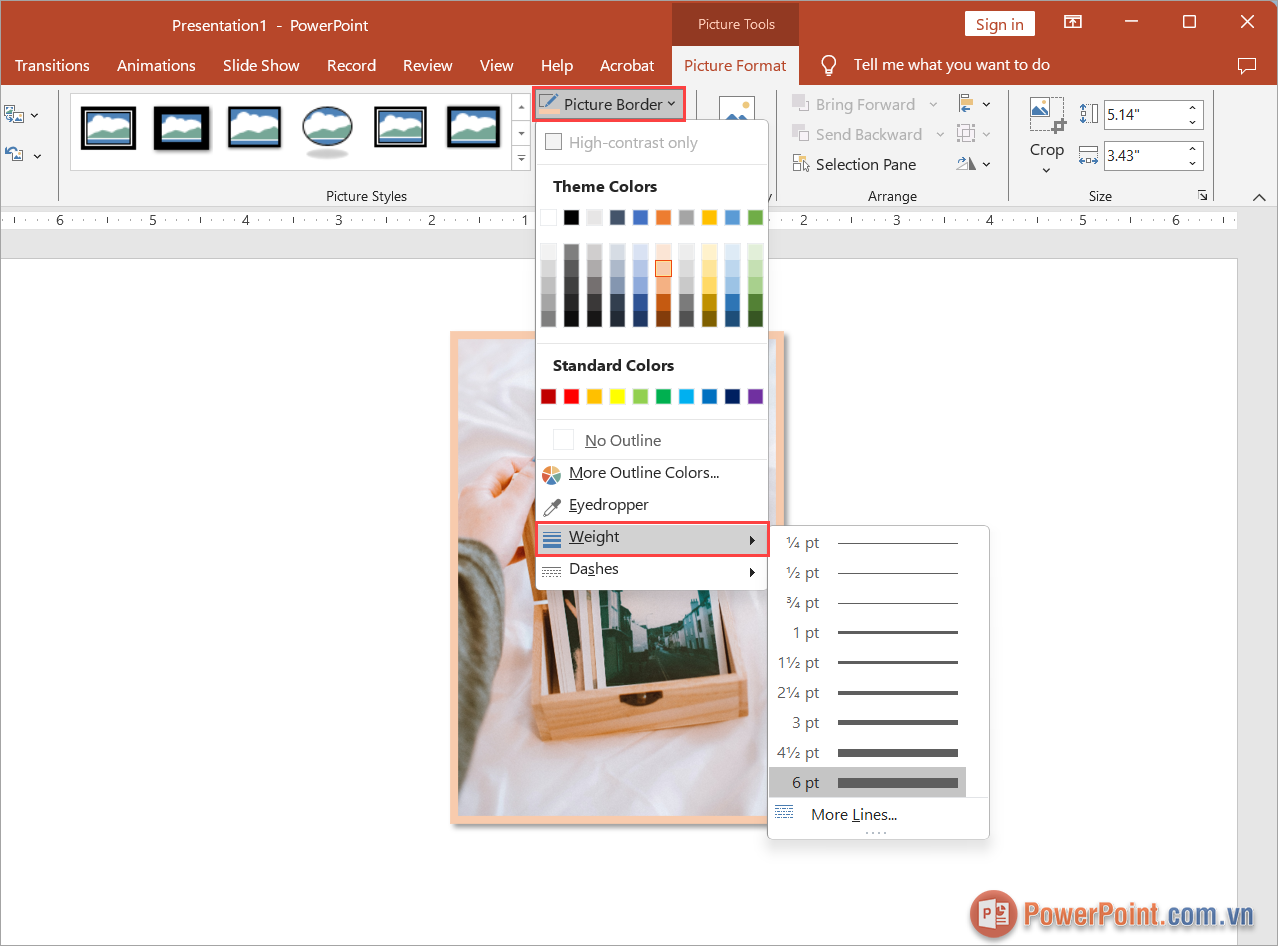Increase shape height with up arrow
This screenshot has width=1278, height=946.
point(1193,108)
